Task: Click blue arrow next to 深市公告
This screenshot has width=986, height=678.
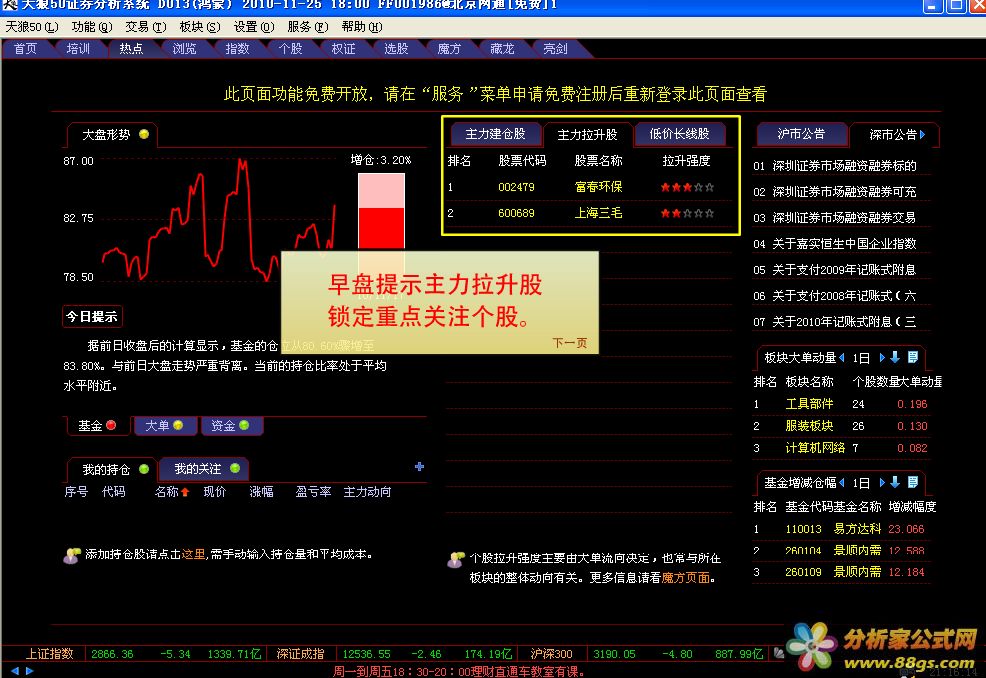Action: 922,135
